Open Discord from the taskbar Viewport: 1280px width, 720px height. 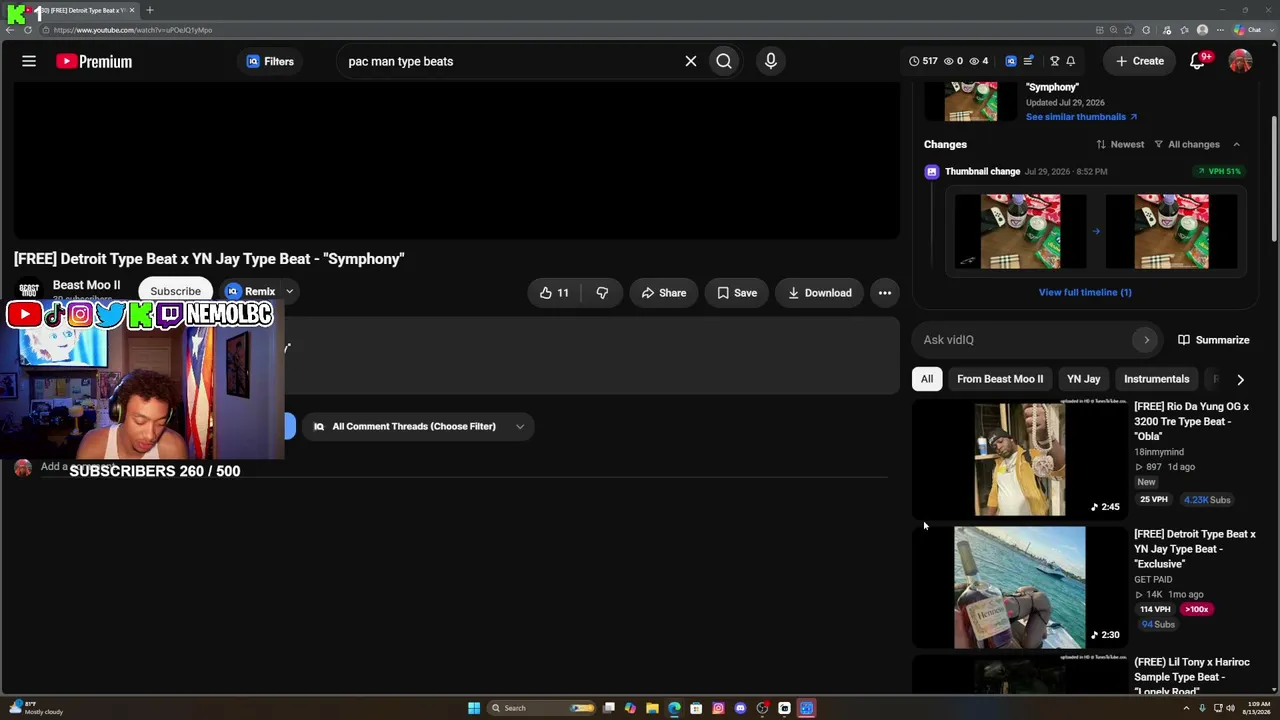point(740,708)
